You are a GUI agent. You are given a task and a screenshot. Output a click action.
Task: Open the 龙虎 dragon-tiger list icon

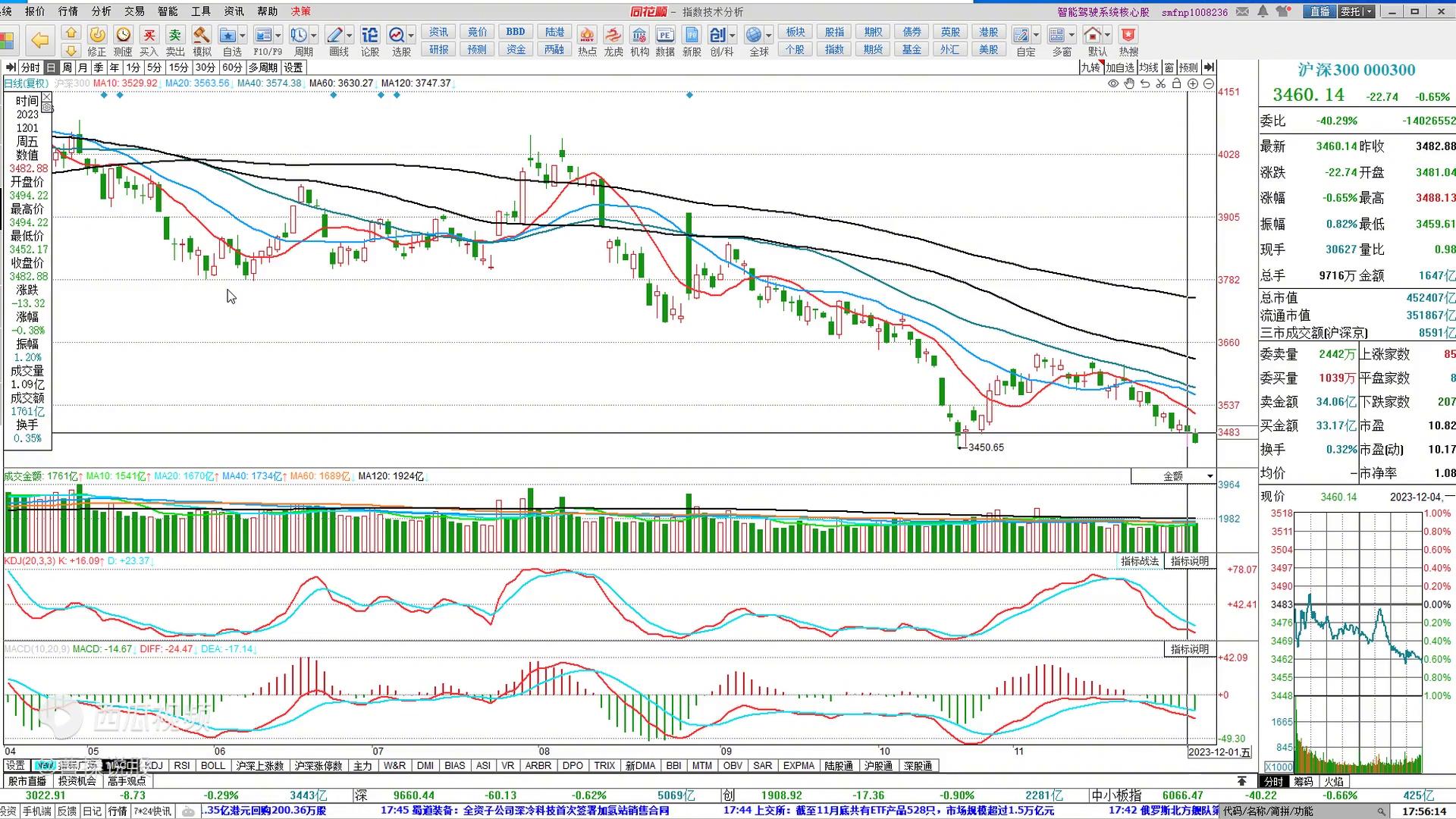coord(613,36)
